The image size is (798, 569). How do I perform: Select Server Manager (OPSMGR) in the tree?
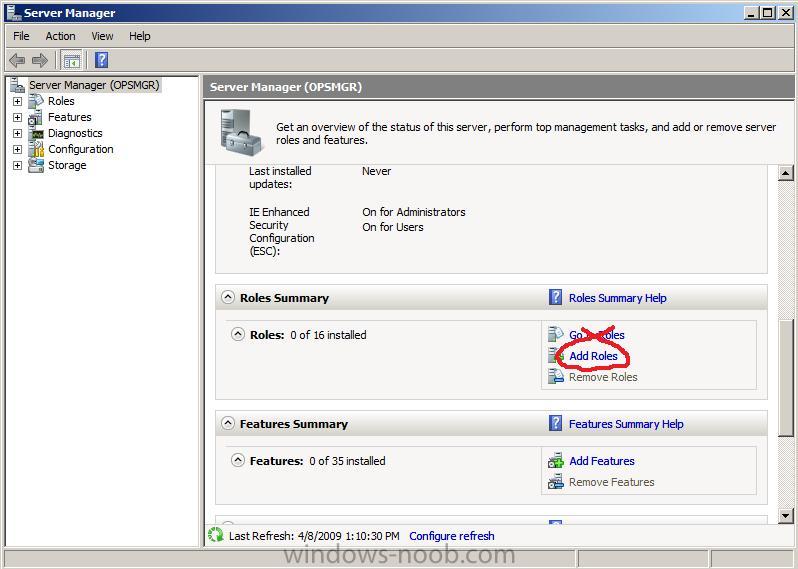tap(94, 85)
